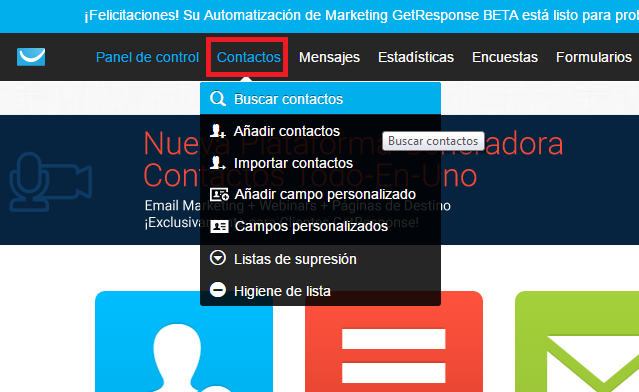The image size is (639, 392).
Task: Click the Felicitaciones BETA announcement banner
Action: (x=320, y=16)
